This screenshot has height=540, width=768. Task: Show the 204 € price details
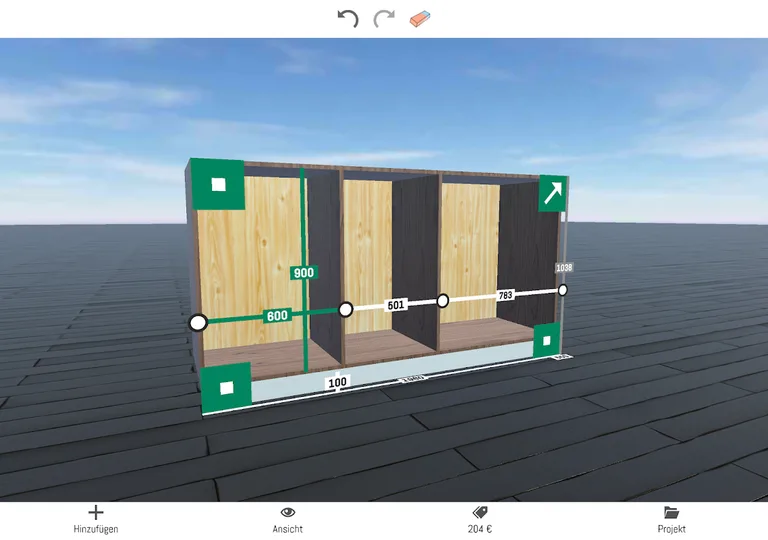pos(480,520)
